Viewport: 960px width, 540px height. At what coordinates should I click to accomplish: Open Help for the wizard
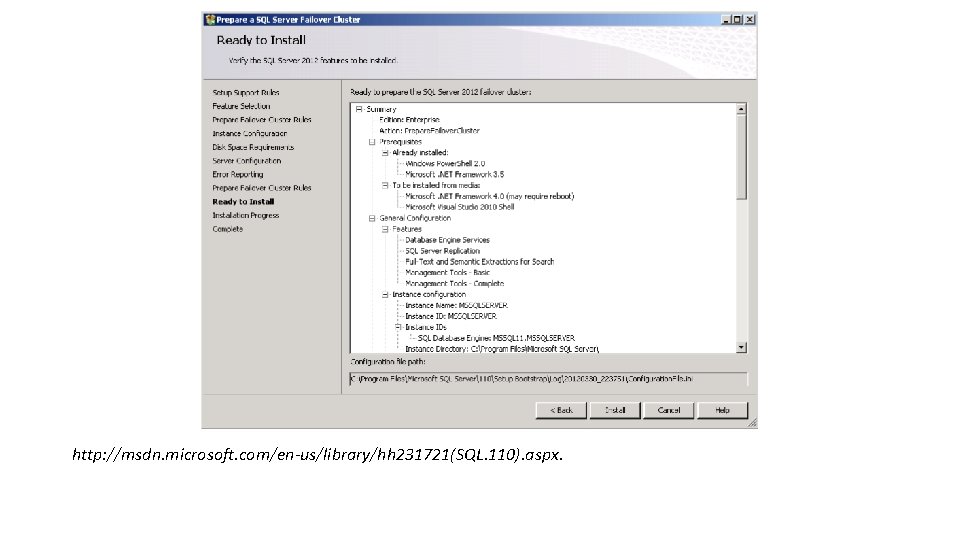(x=722, y=410)
